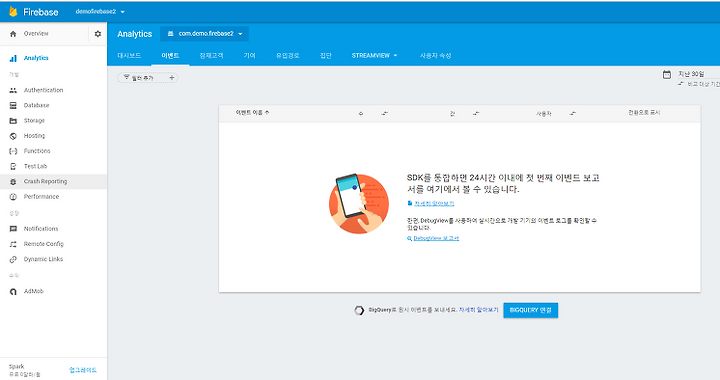Click Crash Reporting label

pyautogui.click(x=45, y=182)
